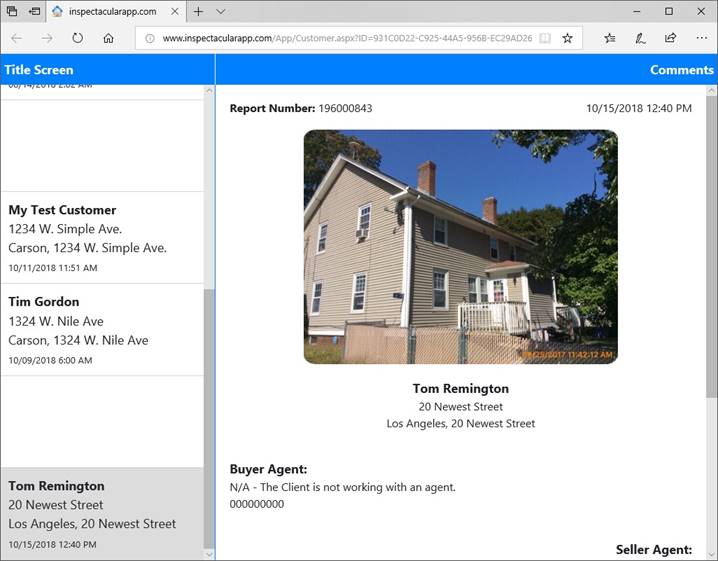
Task: Click Carson, 1324 W. Nile Ave line
Action: (78, 340)
